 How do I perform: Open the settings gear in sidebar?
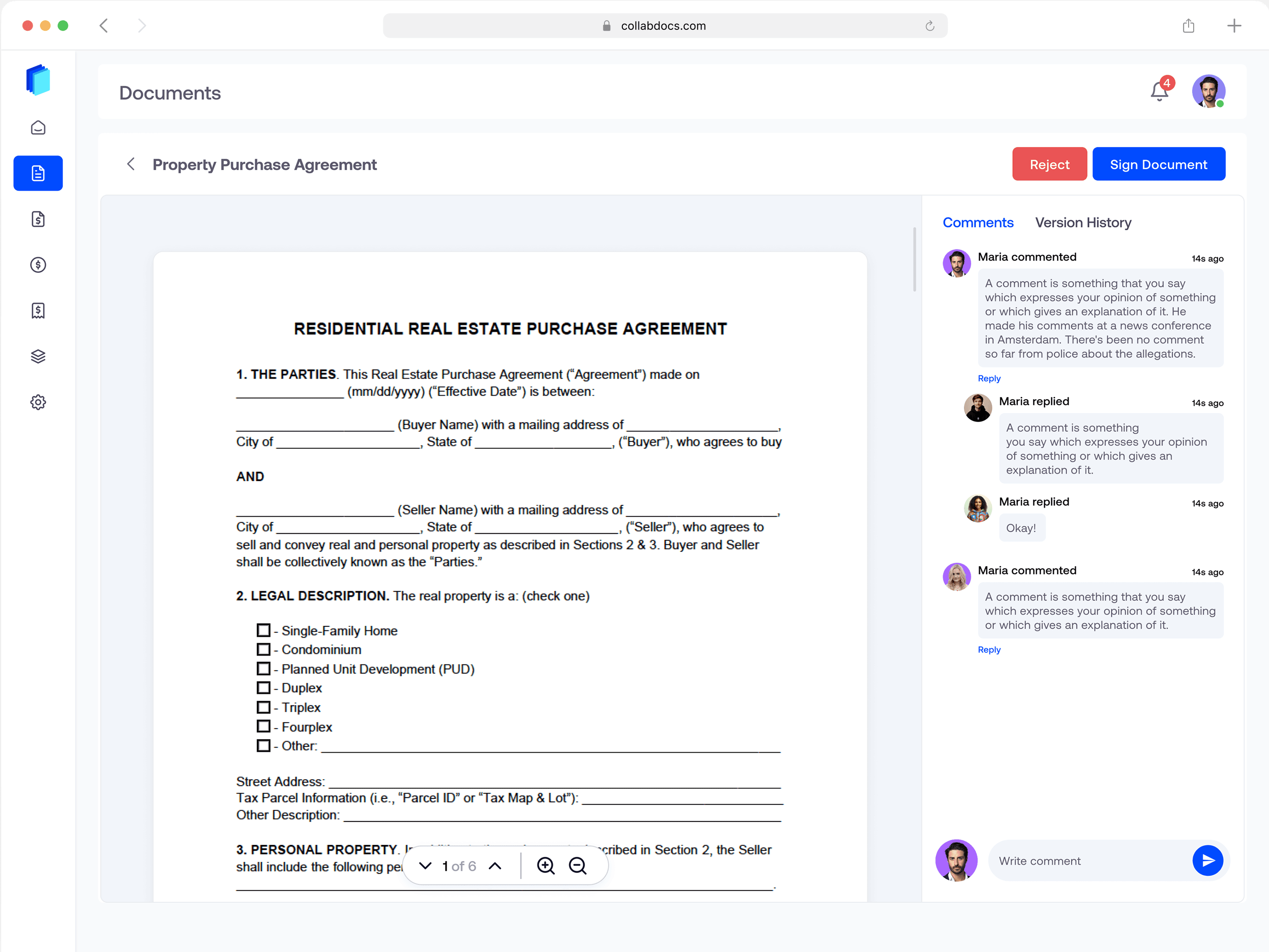[38, 402]
